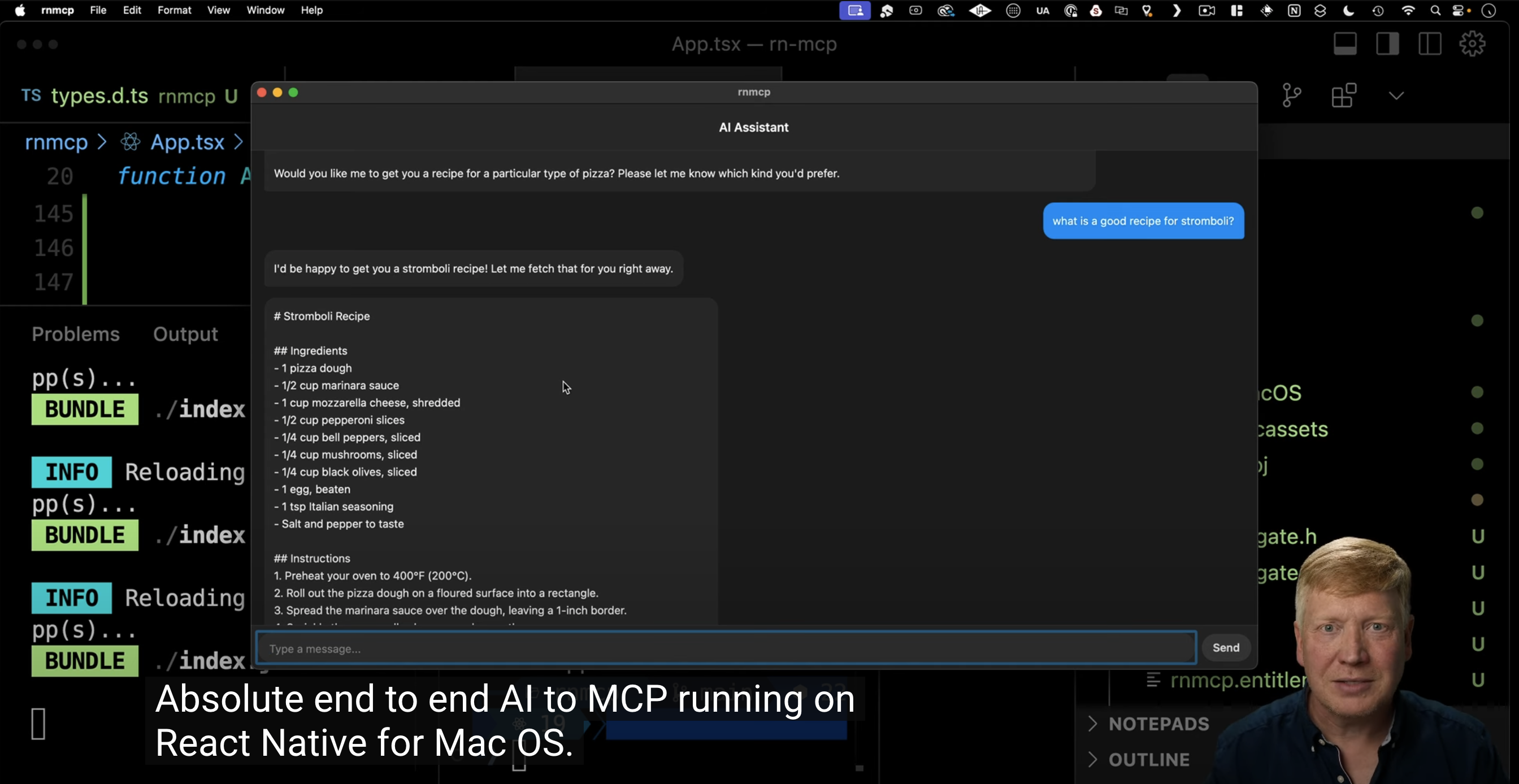Switch to the Output panel tab

185,334
